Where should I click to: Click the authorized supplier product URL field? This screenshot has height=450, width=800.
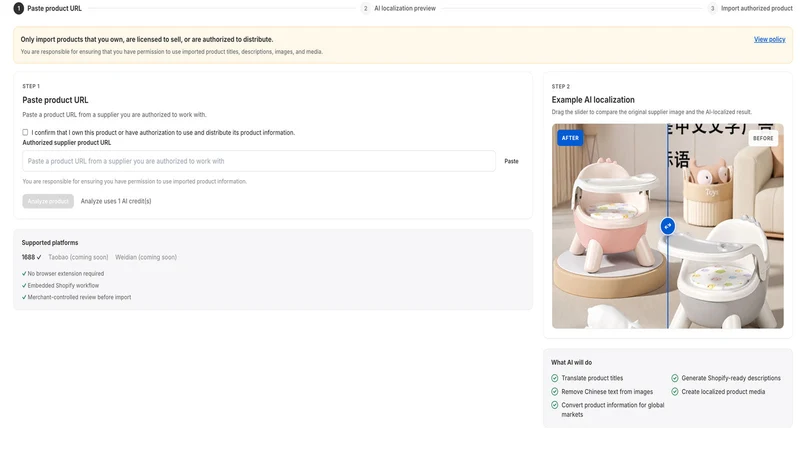click(259, 161)
